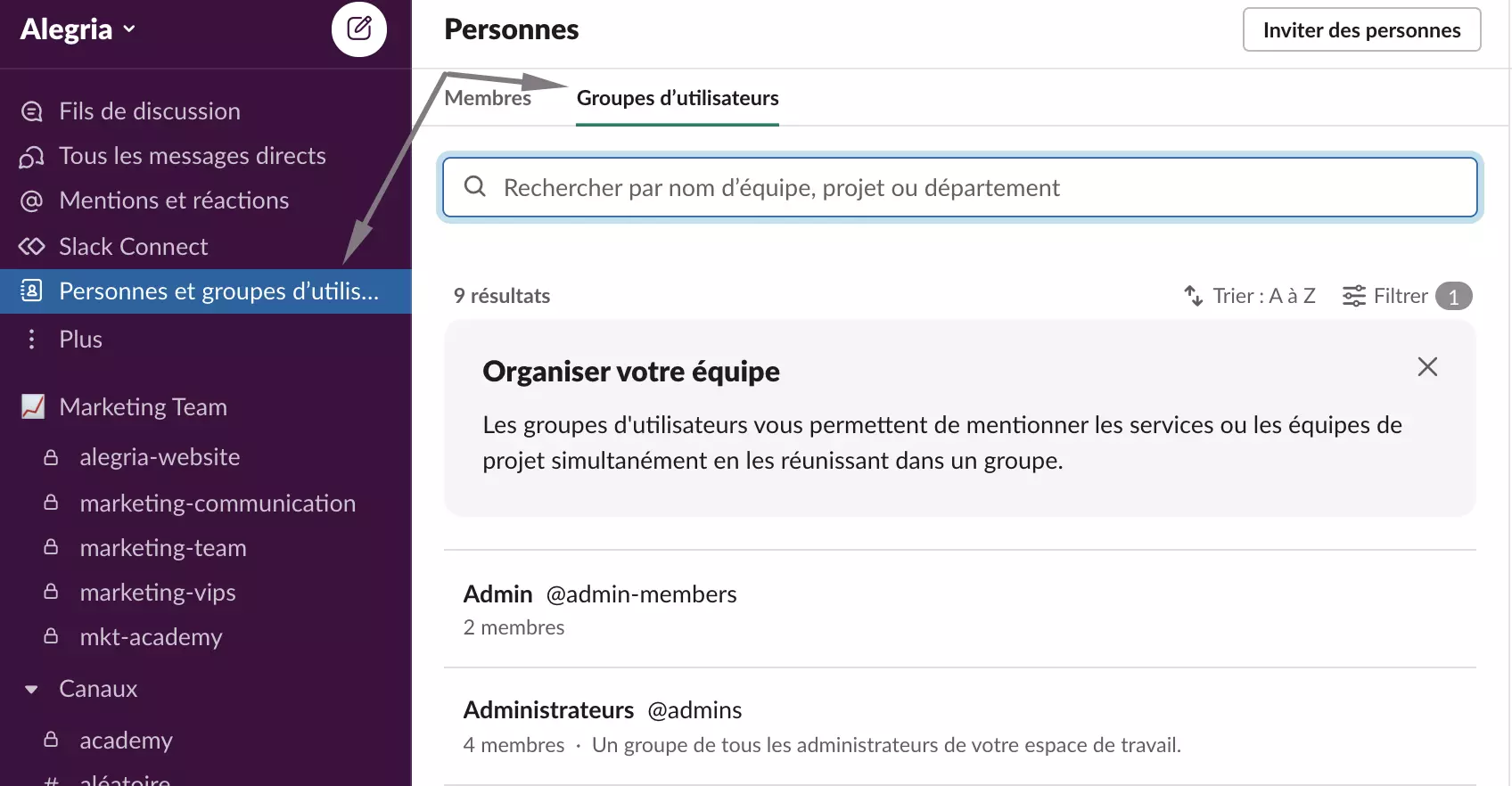This screenshot has height=786, width=1512.
Task: Open the Administrateurs @admins group
Action: coord(960,726)
